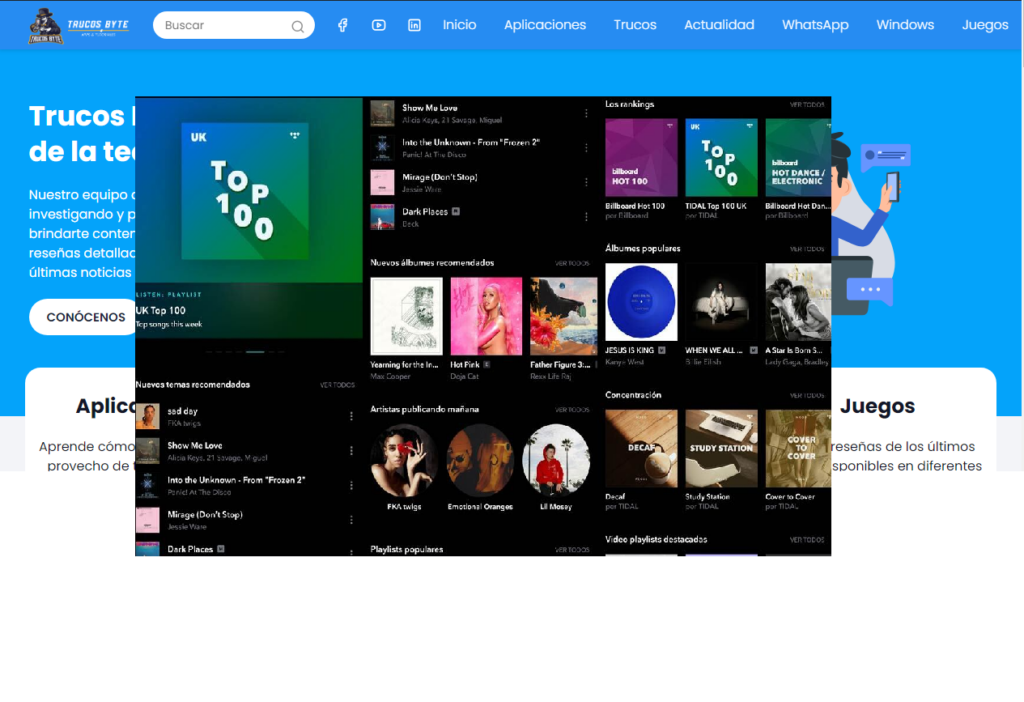Open the Decaf playlist cover
This screenshot has height=702, width=1024.
(x=641, y=448)
